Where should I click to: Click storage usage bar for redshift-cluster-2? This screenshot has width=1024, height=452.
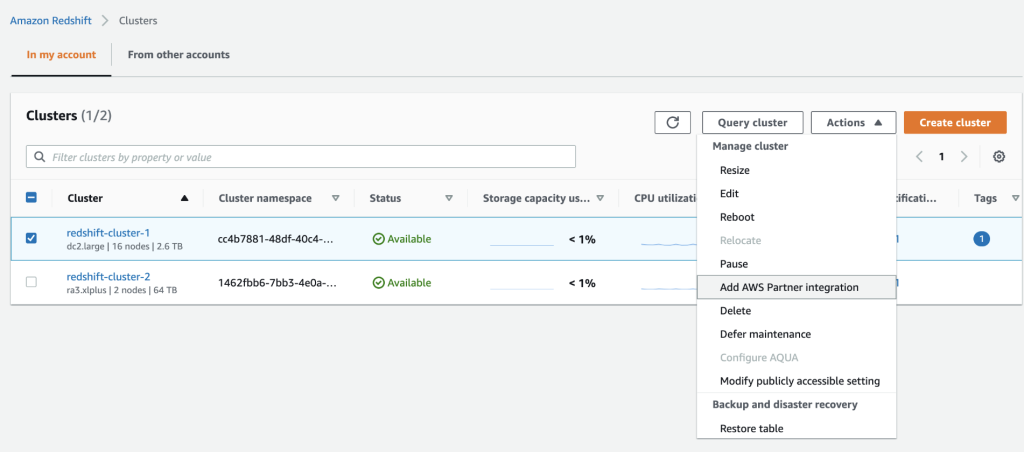pos(522,288)
